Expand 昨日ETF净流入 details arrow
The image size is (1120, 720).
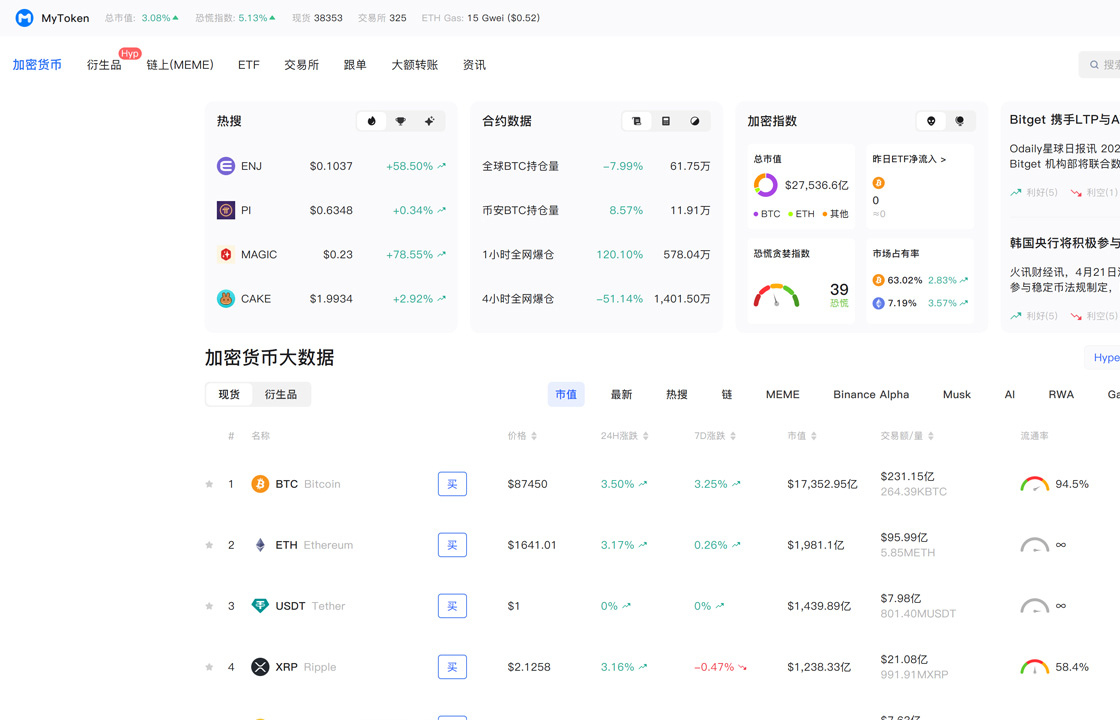pyautogui.click(x=943, y=160)
